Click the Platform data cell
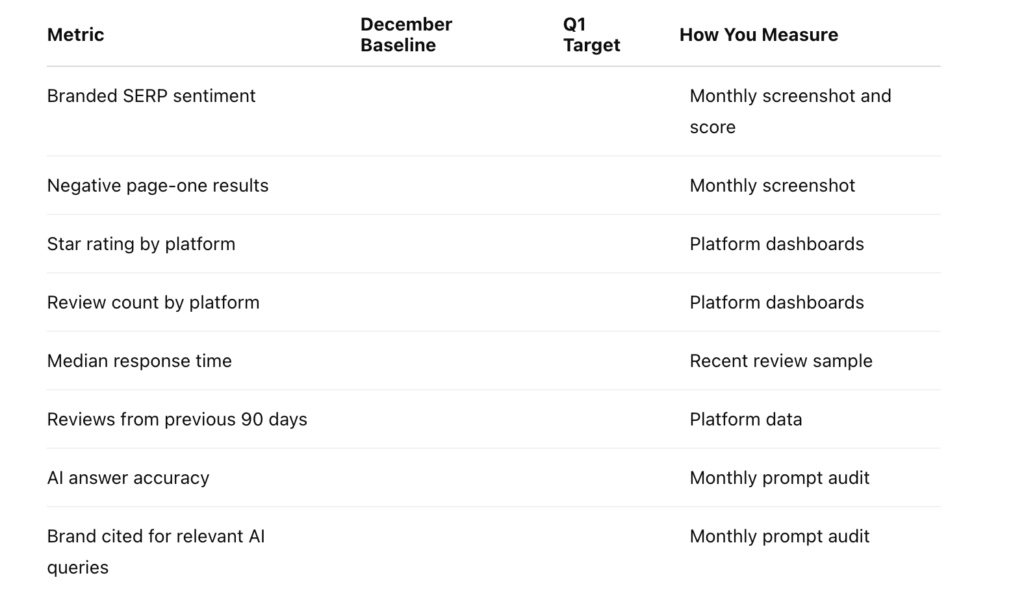Screen dimensions: 1024x608 (746, 419)
